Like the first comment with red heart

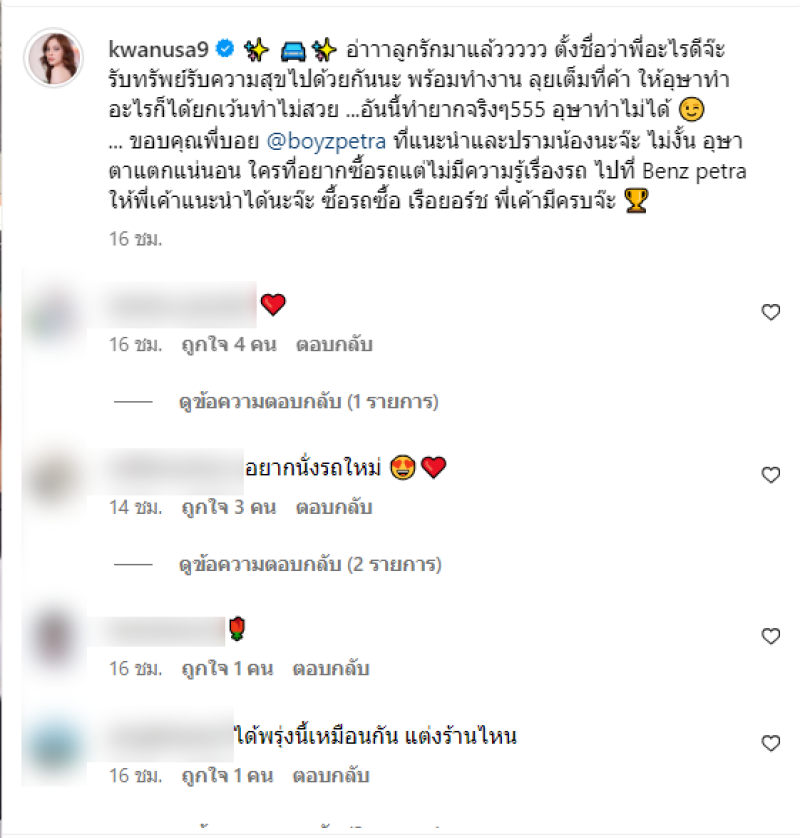pos(771,312)
